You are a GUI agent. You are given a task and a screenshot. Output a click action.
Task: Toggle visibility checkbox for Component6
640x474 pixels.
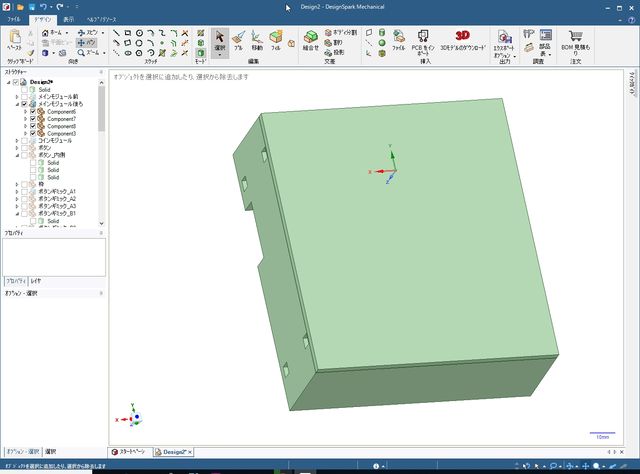[33, 111]
